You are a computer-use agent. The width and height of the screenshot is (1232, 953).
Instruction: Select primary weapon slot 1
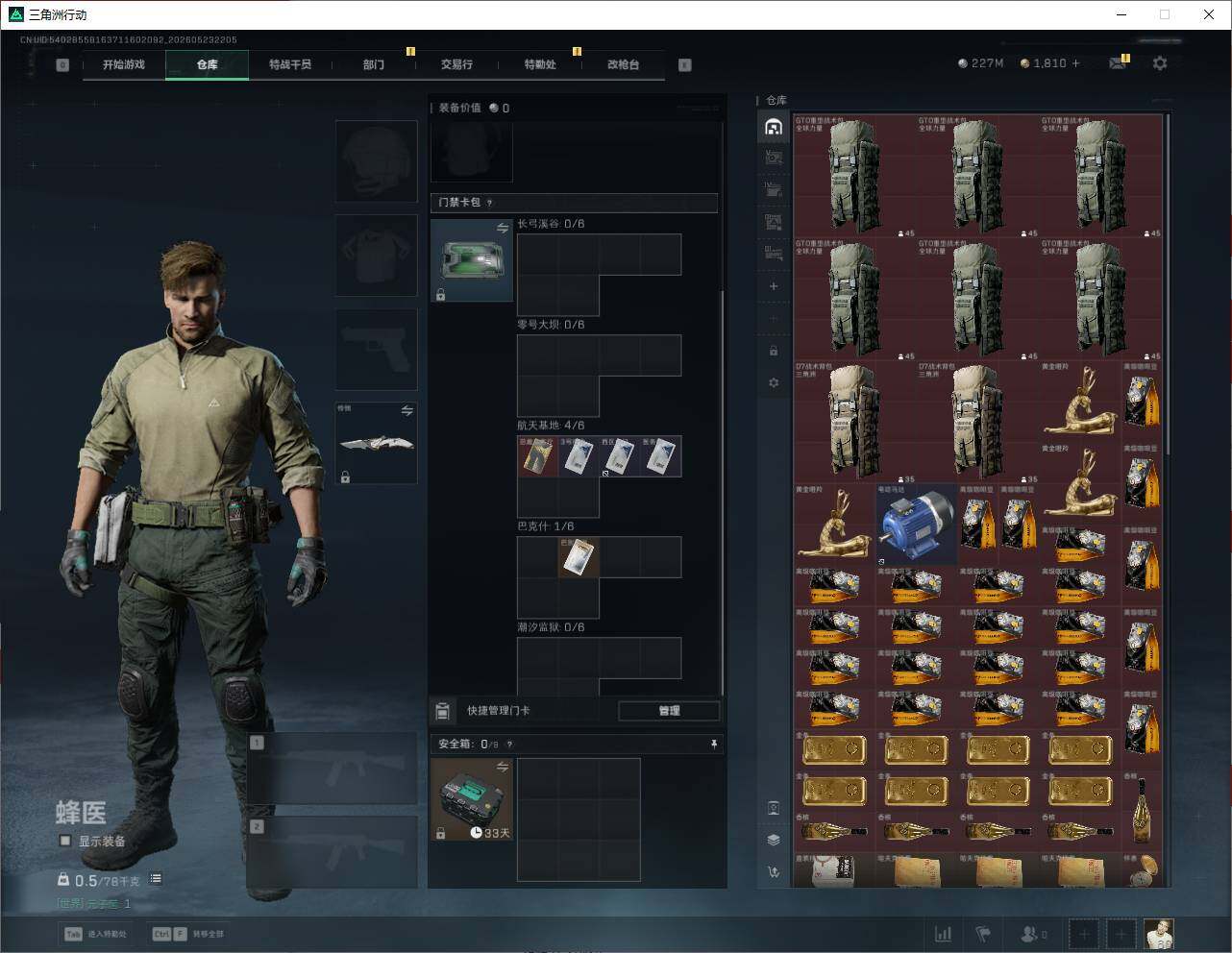(x=333, y=769)
